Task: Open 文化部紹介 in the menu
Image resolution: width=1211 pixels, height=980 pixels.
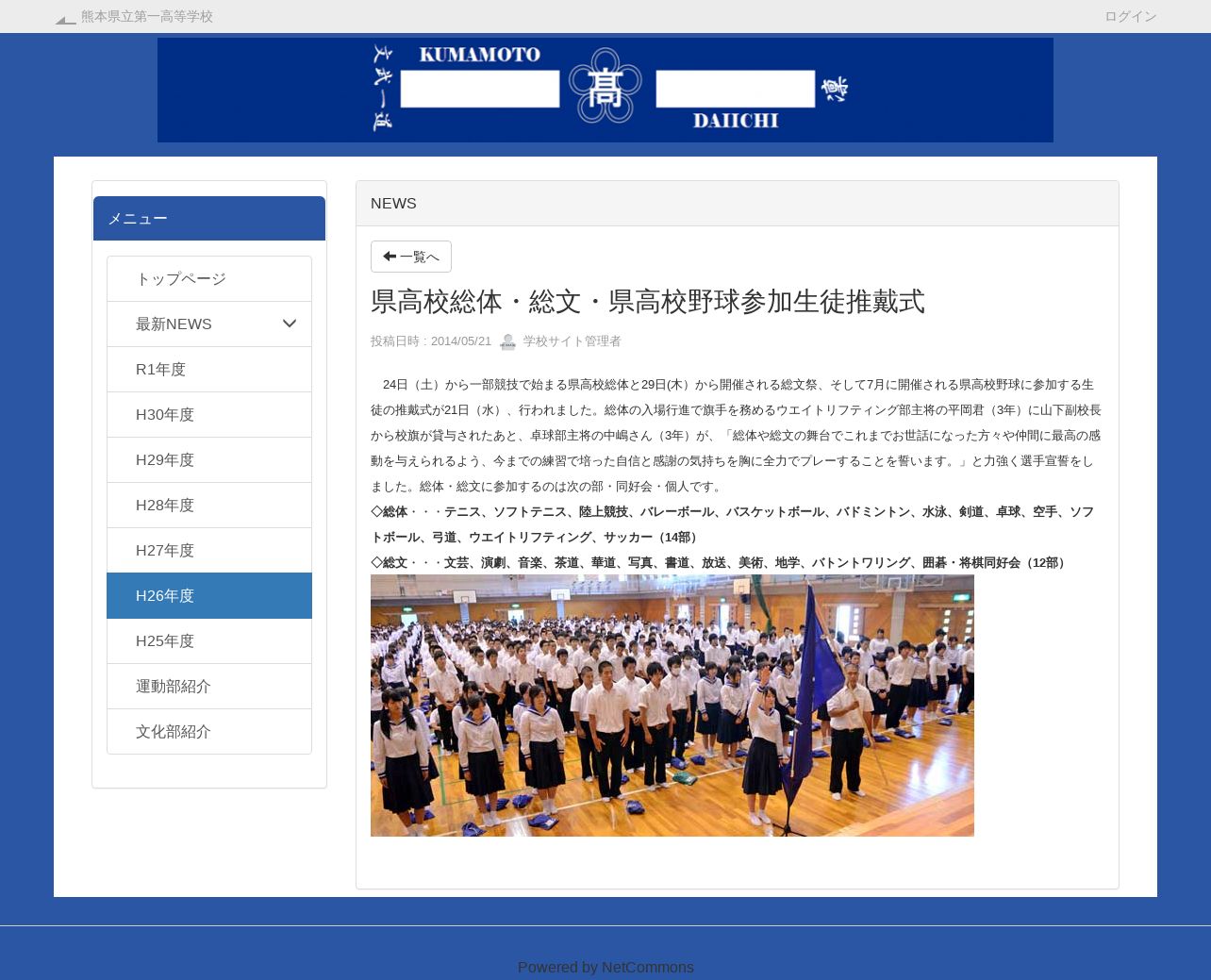Action: (209, 732)
